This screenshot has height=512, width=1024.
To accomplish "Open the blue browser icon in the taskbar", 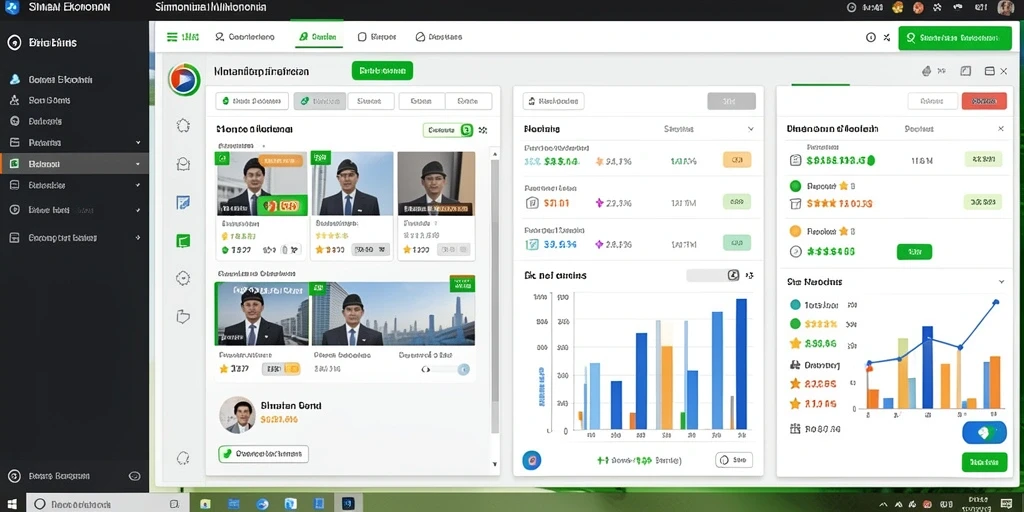I will click(x=263, y=504).
